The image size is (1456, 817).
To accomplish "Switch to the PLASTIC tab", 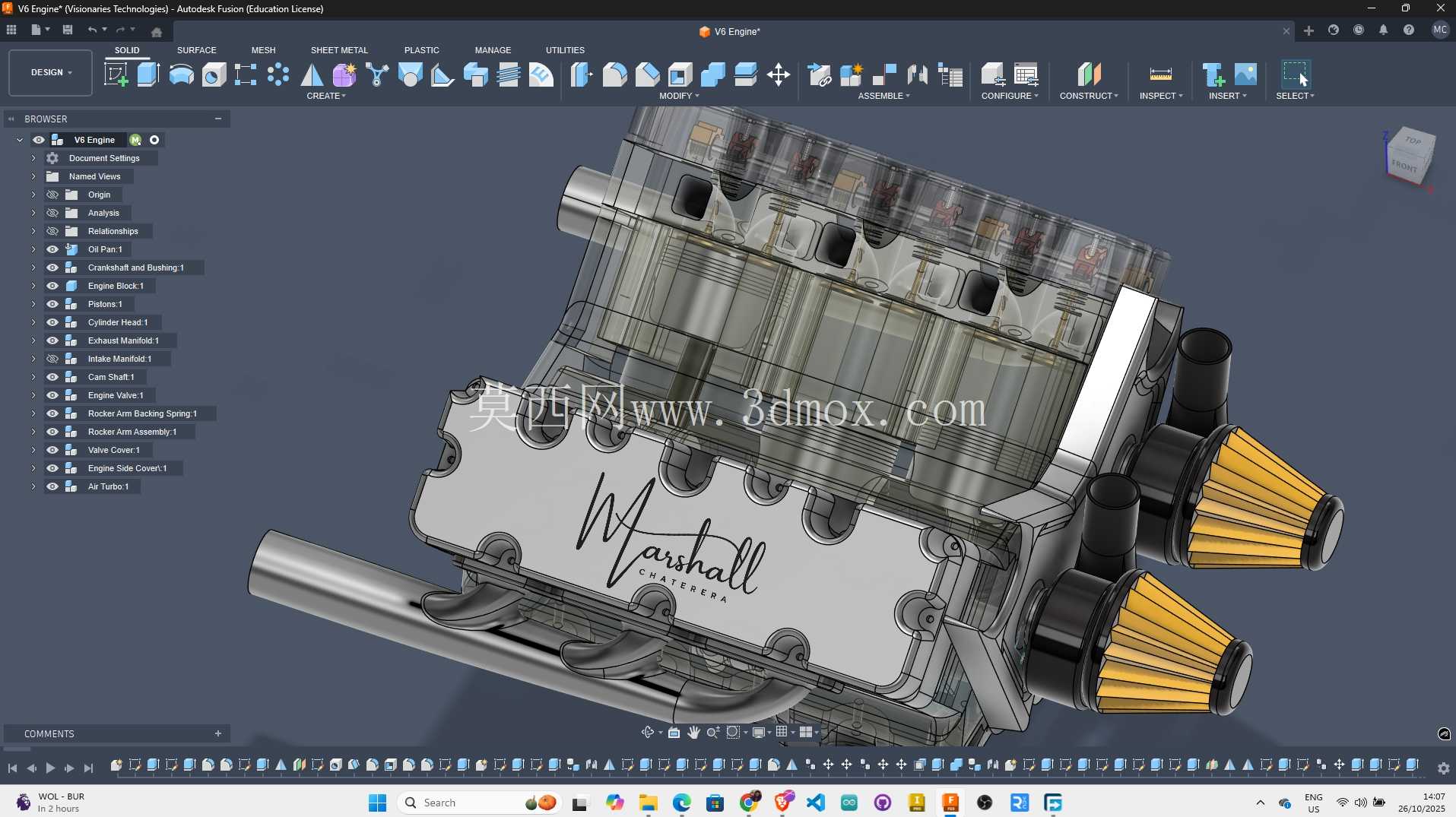I will click(422, 50).
